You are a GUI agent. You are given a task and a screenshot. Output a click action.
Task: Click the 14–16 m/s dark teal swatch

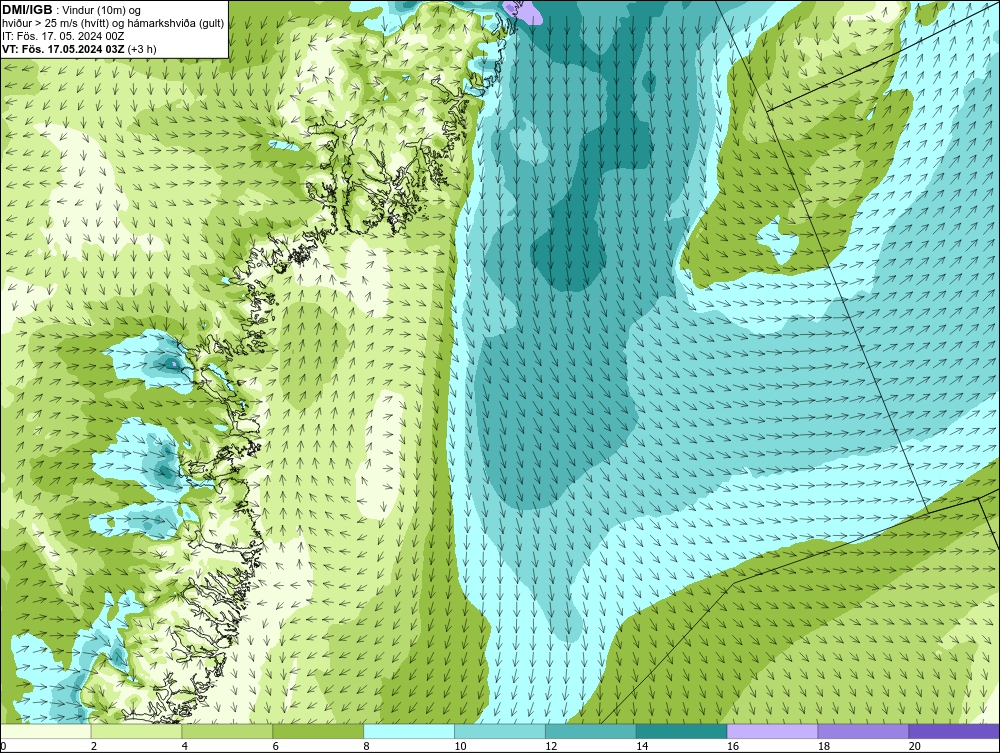tap(682, 731)
